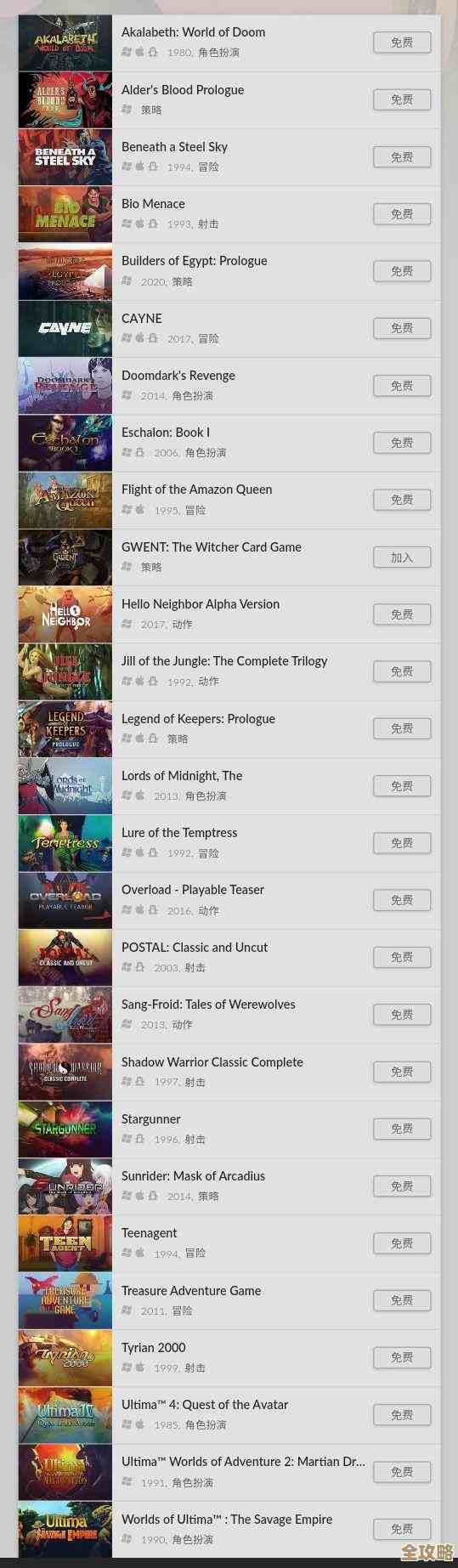
Task: Click the Overload Playable Teaser cover art
Action: click(65, 901)
